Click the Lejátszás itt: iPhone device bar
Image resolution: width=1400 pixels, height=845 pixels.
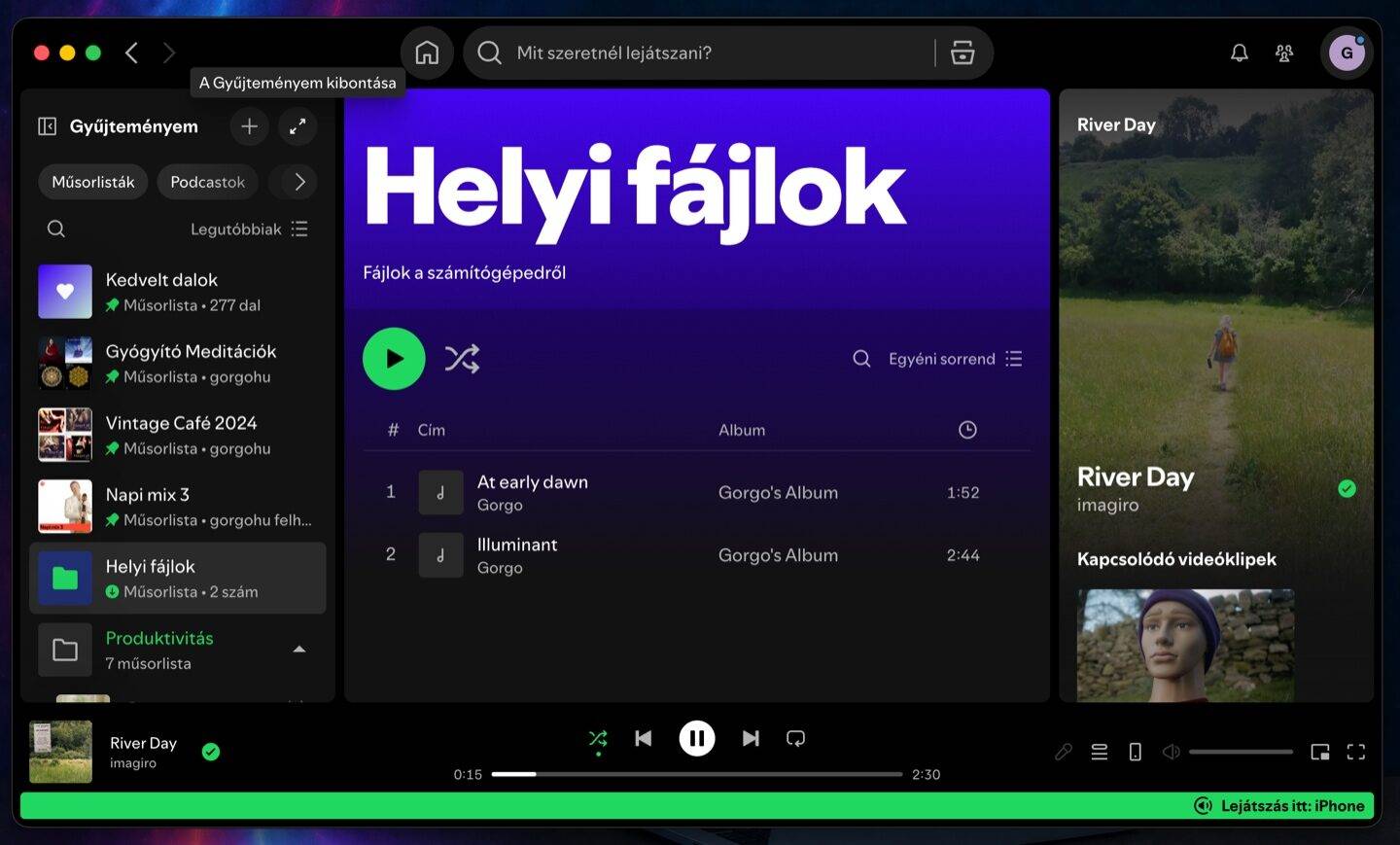pyautogui.click(x=697, y=806)
